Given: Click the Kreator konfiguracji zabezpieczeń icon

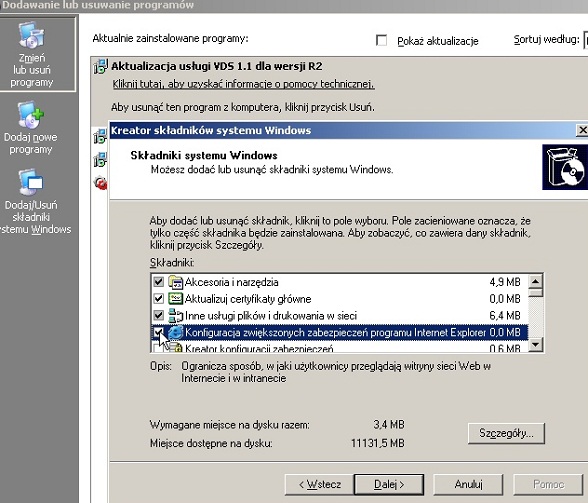Looking at the screenshot, I should 175,347.
